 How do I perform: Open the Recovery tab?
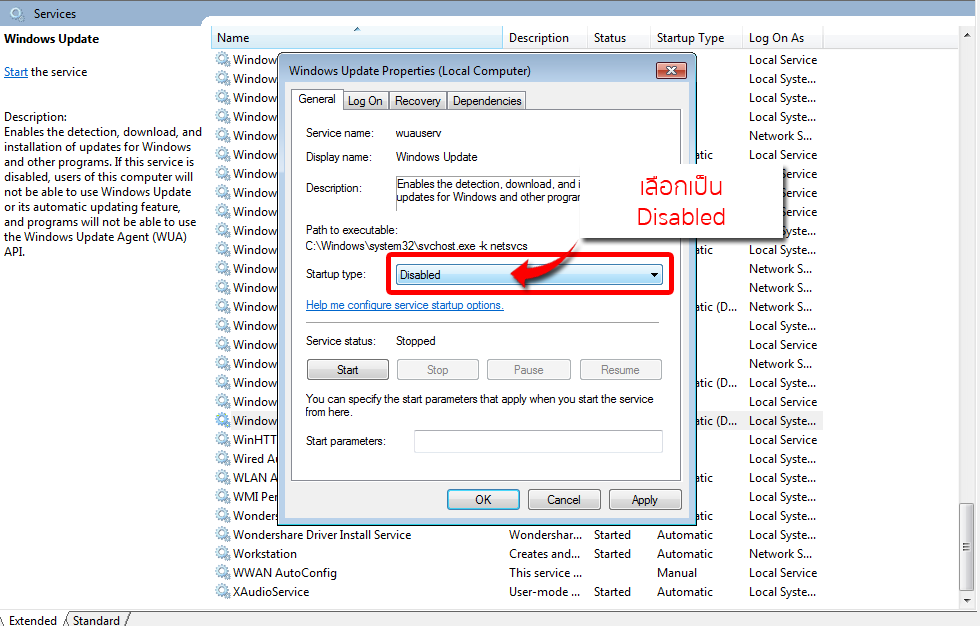coord(417,101)
